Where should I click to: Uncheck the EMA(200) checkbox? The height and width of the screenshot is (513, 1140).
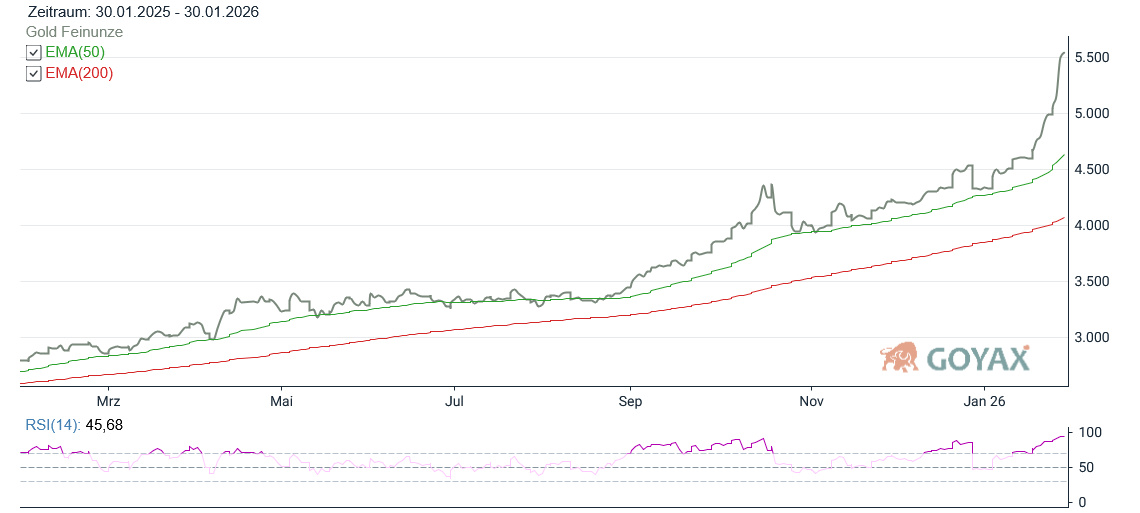click(34, 74)
